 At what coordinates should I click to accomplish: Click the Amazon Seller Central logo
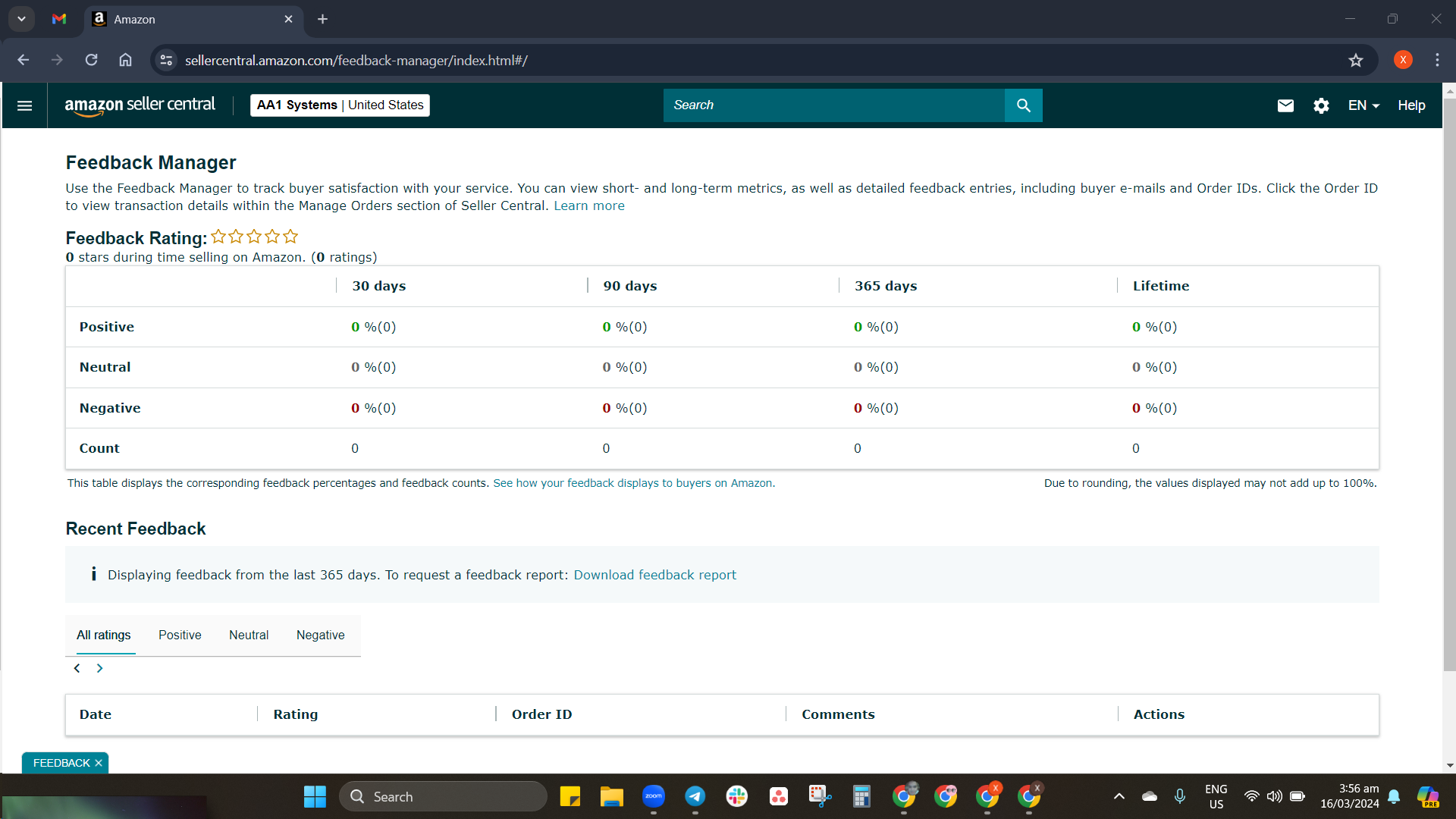140,105
